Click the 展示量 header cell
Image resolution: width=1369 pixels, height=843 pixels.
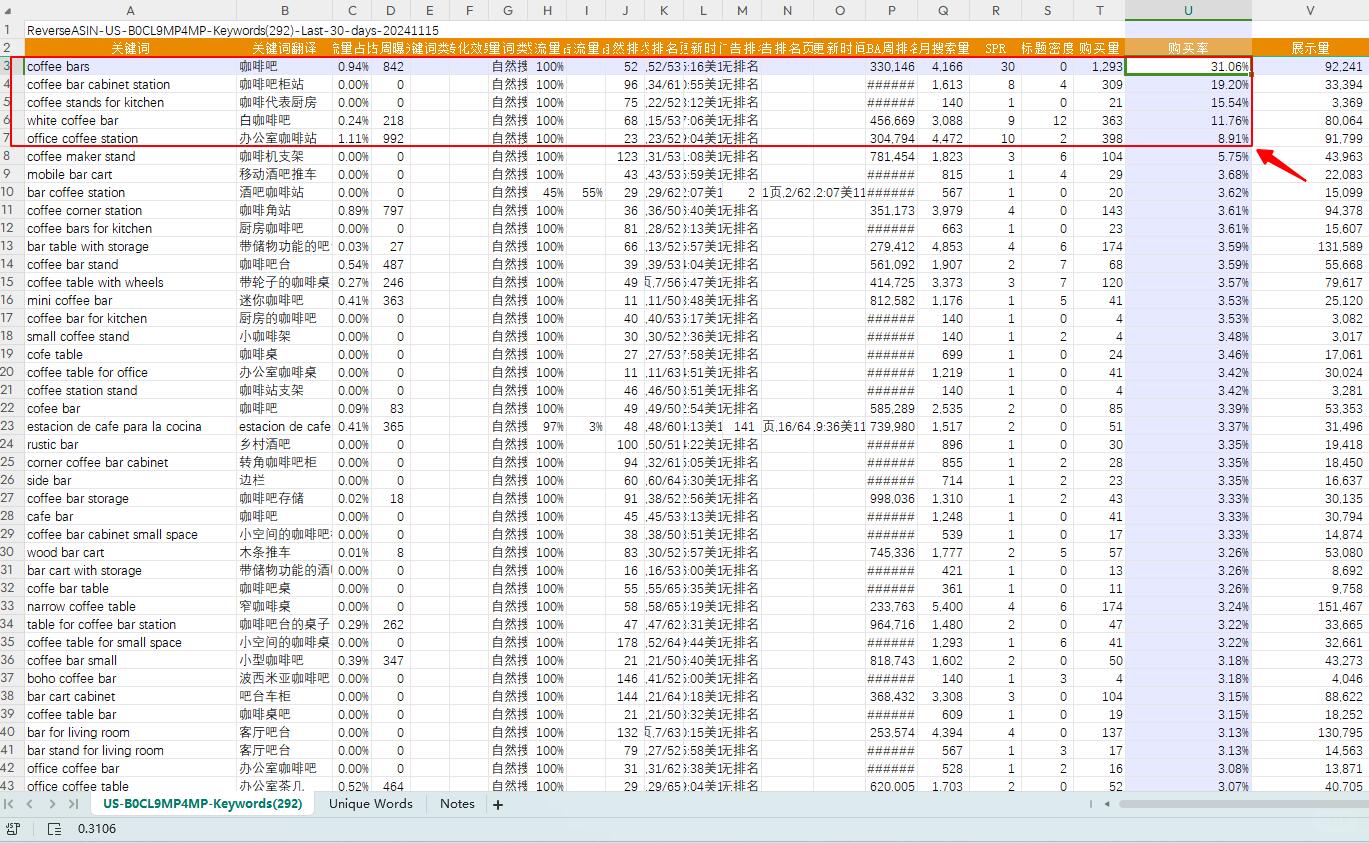point(1310,48)
